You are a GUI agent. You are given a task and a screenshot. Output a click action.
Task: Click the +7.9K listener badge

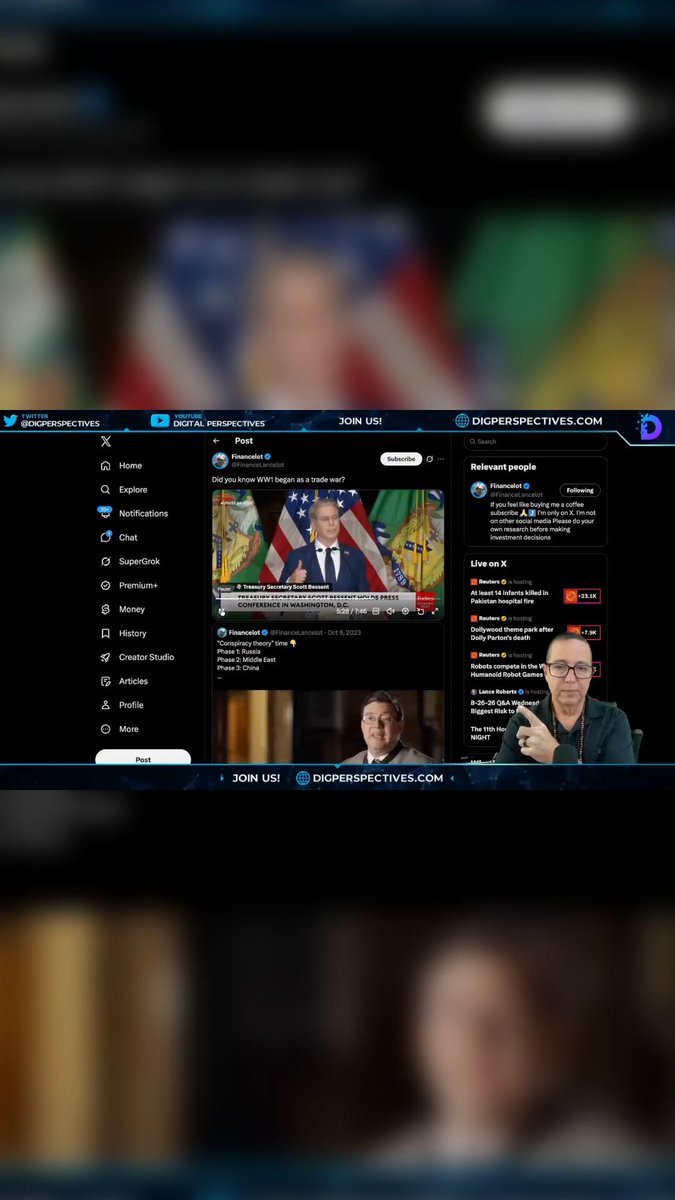[582, 632]
